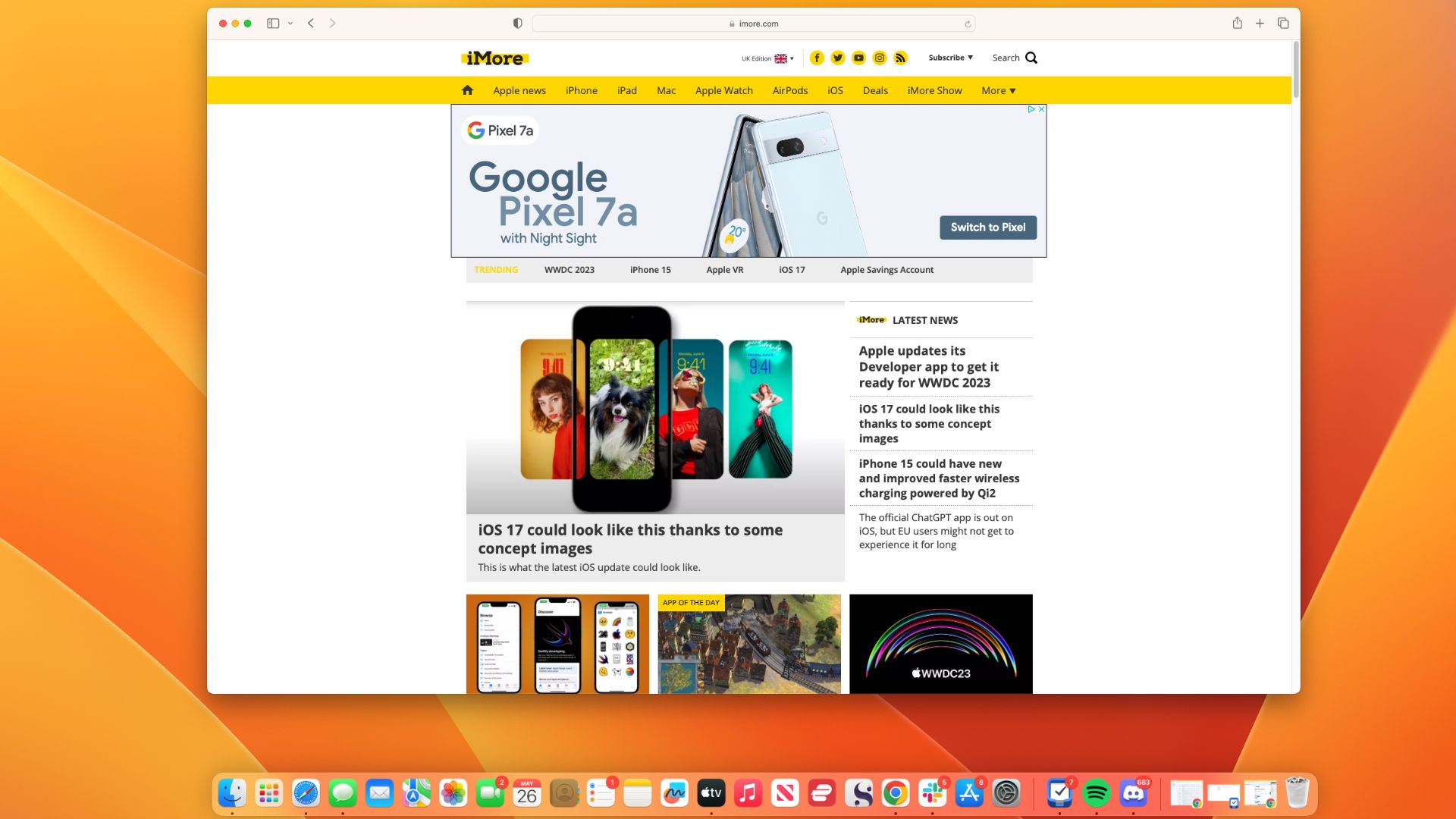Screen dimensions: 1456x819
Task: Open the iOS 17 lock screen hero image
Action: (x=655, y=409)
